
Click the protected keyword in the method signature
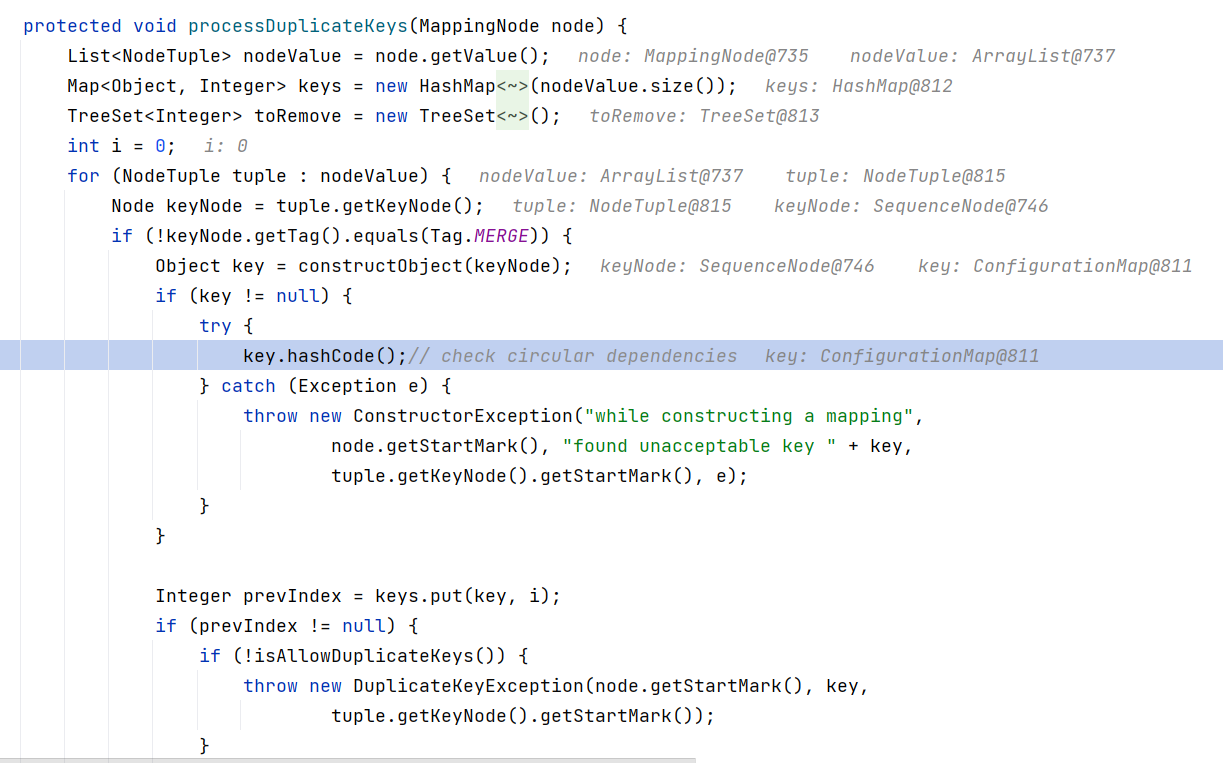point(72,26)
